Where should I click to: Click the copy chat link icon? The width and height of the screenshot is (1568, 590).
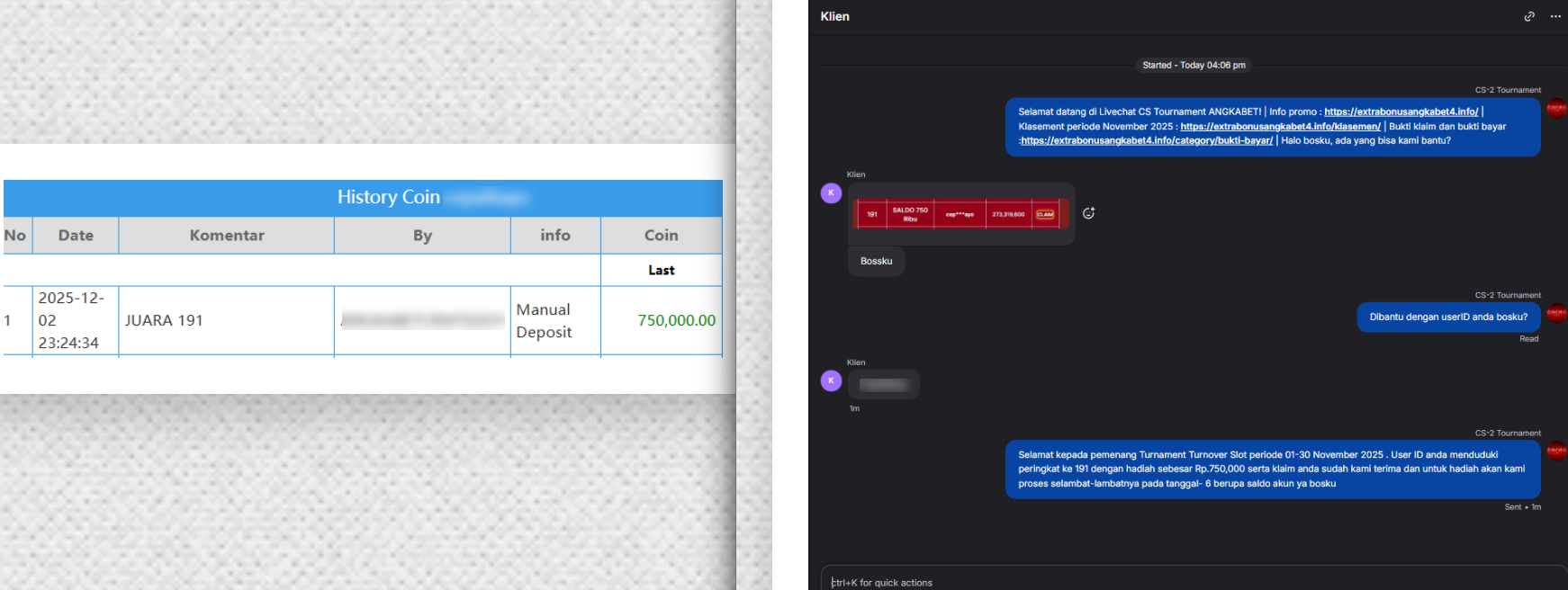point(1528,16)
